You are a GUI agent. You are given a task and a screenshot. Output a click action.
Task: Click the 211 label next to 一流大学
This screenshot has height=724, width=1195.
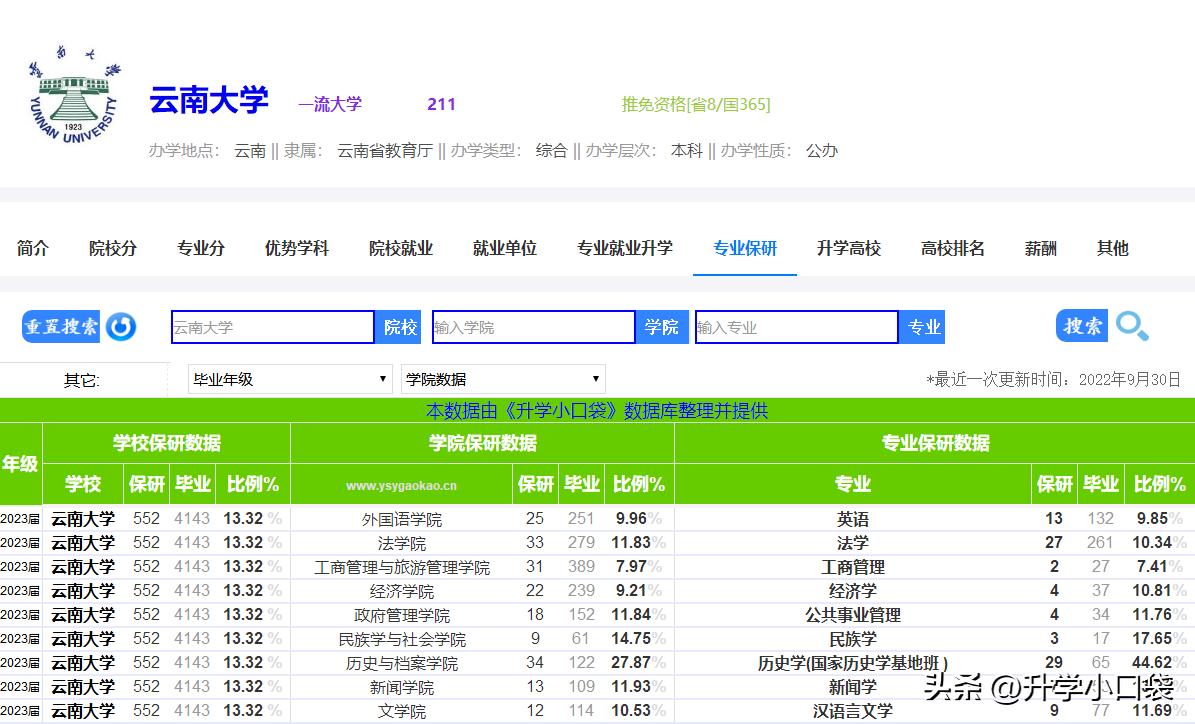pyautogui.click(x=441, y=103)
